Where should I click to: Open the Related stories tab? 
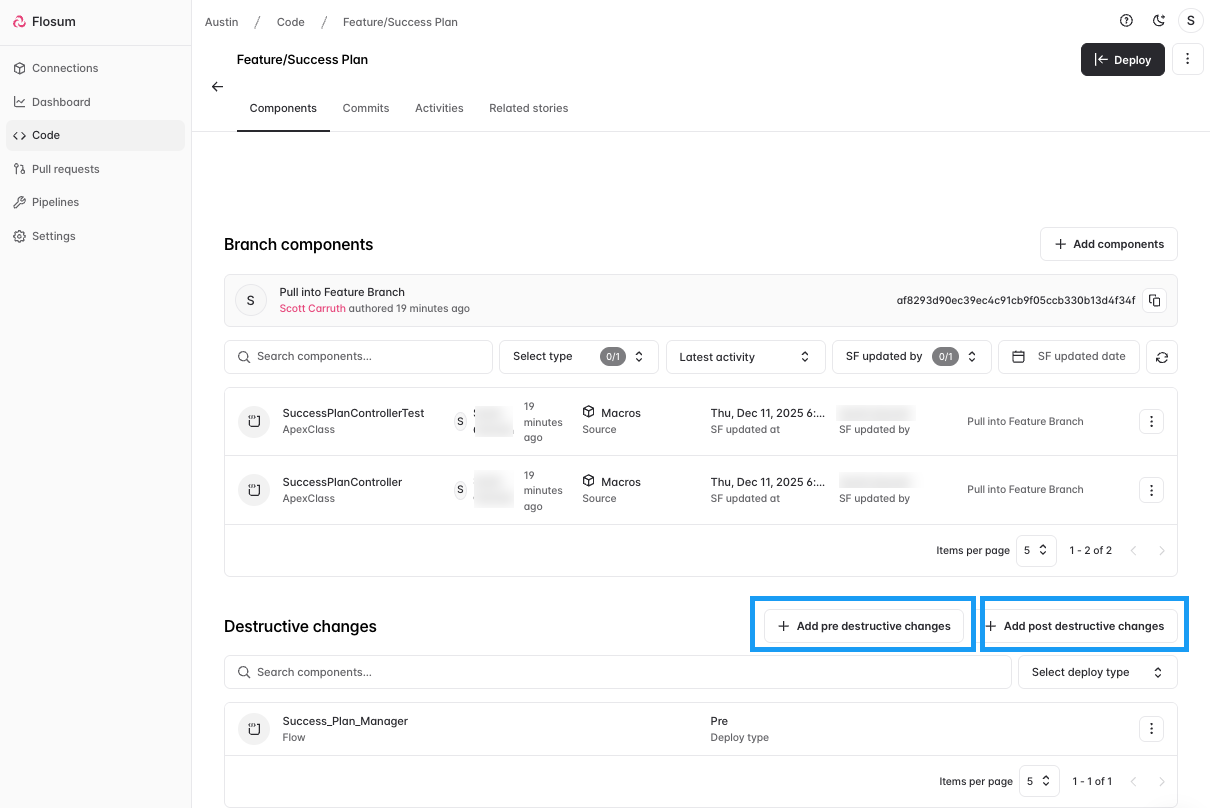528,108
